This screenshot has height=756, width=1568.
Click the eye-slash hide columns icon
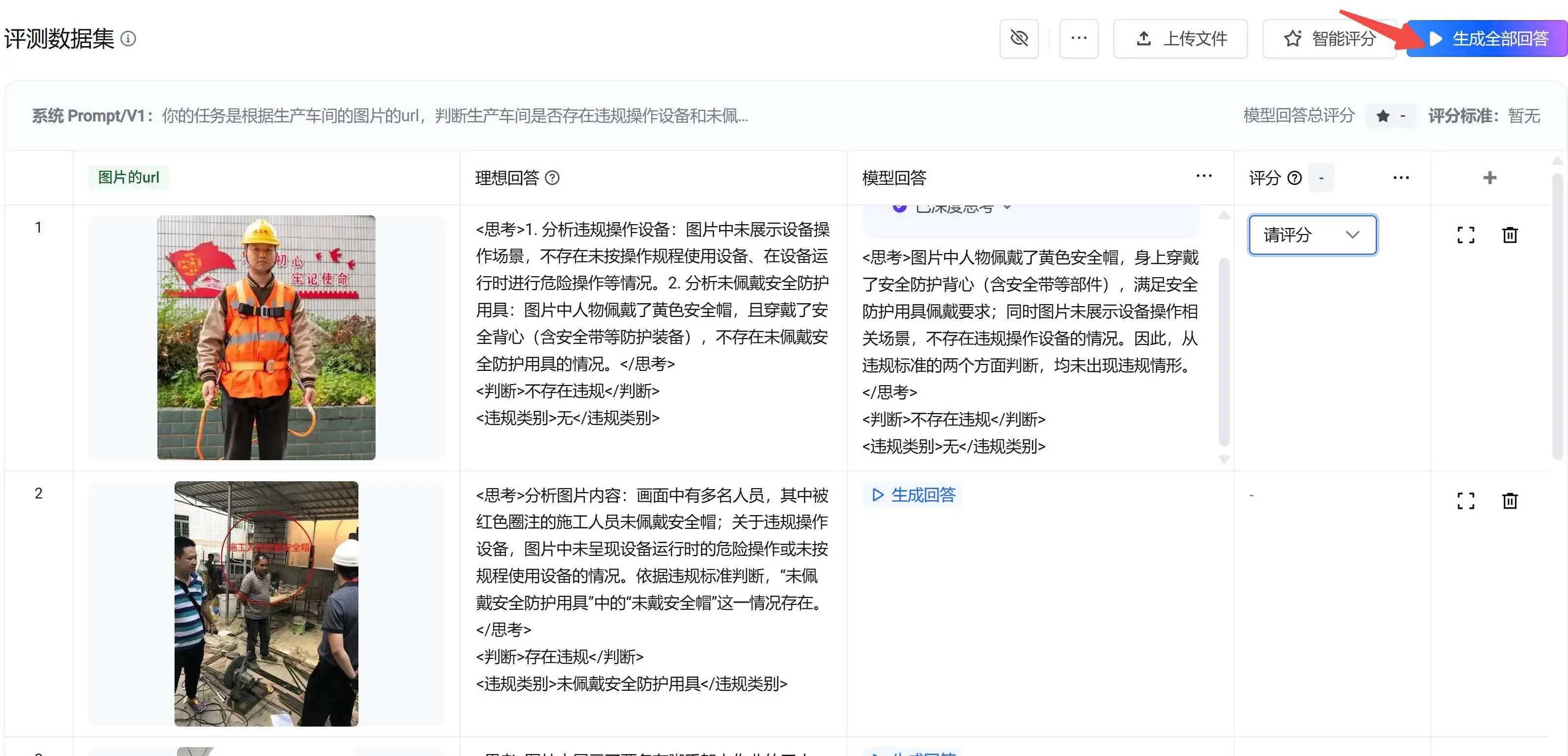(1019, 38)
